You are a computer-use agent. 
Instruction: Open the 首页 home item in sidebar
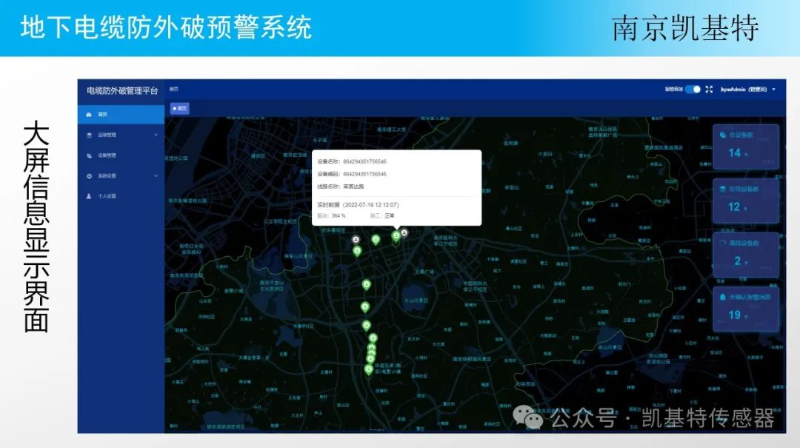point(121,114)
